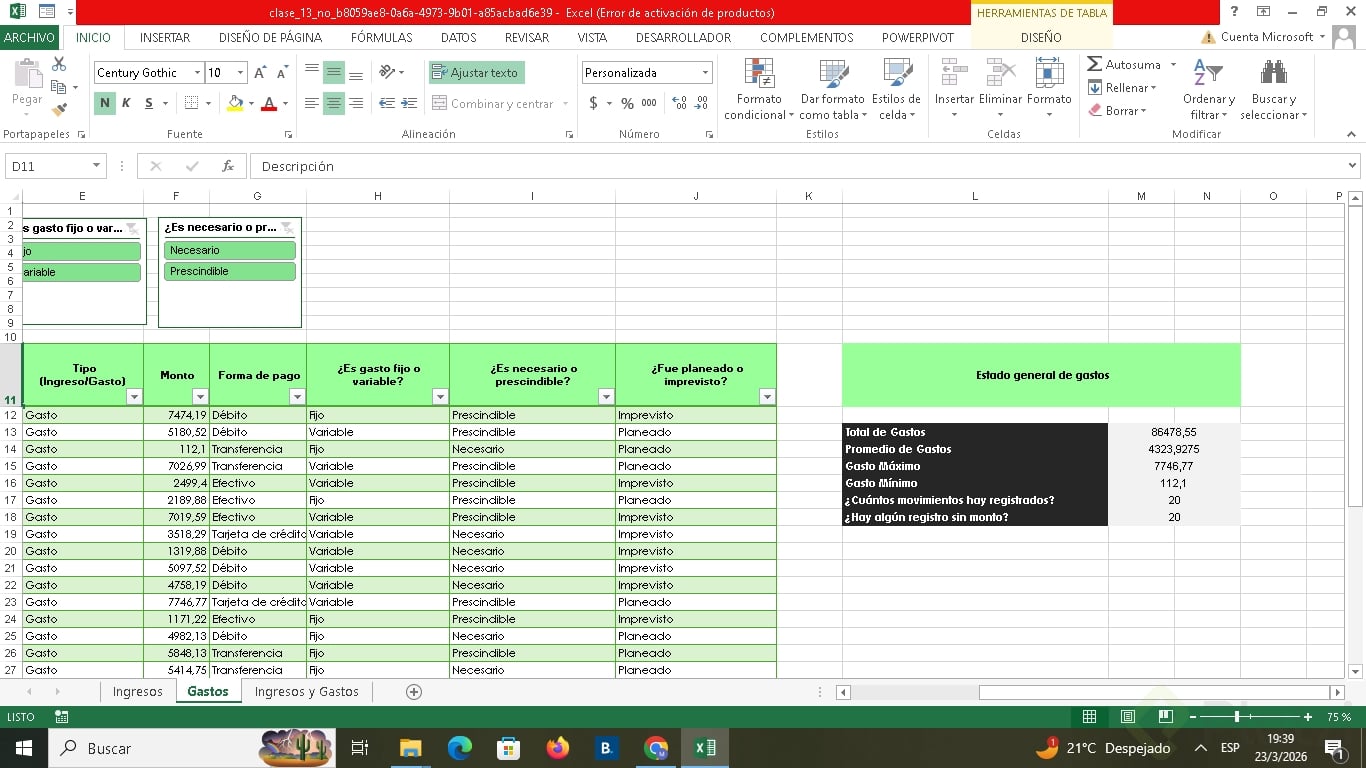Toggle the Necesario slicer item
This screenshot has width=1366, height=768.
coord(230,250)
